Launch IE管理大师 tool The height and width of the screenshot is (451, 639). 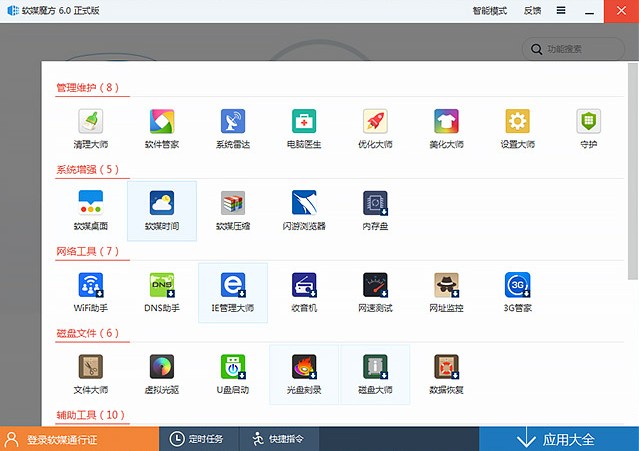point(233,292)
